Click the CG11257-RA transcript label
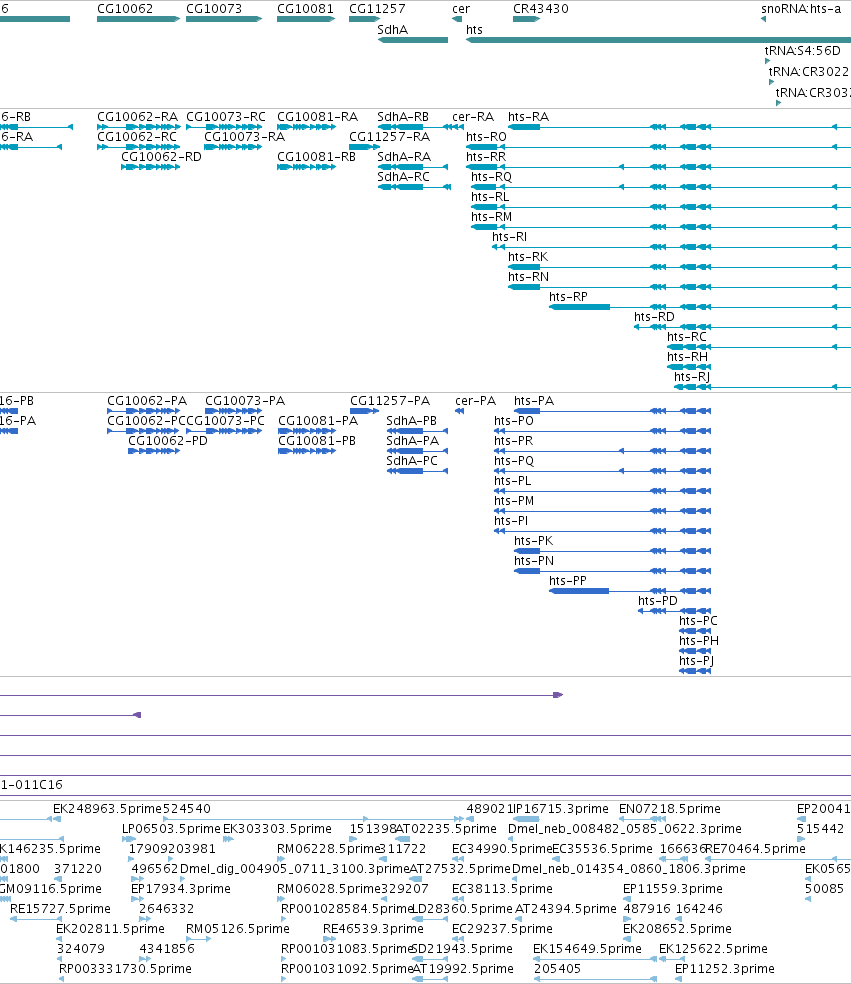The height and width of the screenshot is (984, 851). [390, 137]
